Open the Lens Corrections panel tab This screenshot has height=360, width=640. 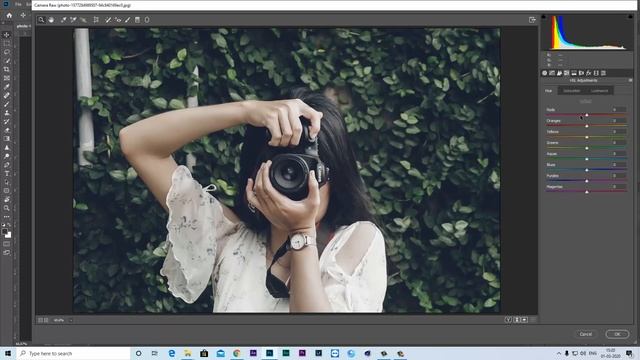coord(581,73)
